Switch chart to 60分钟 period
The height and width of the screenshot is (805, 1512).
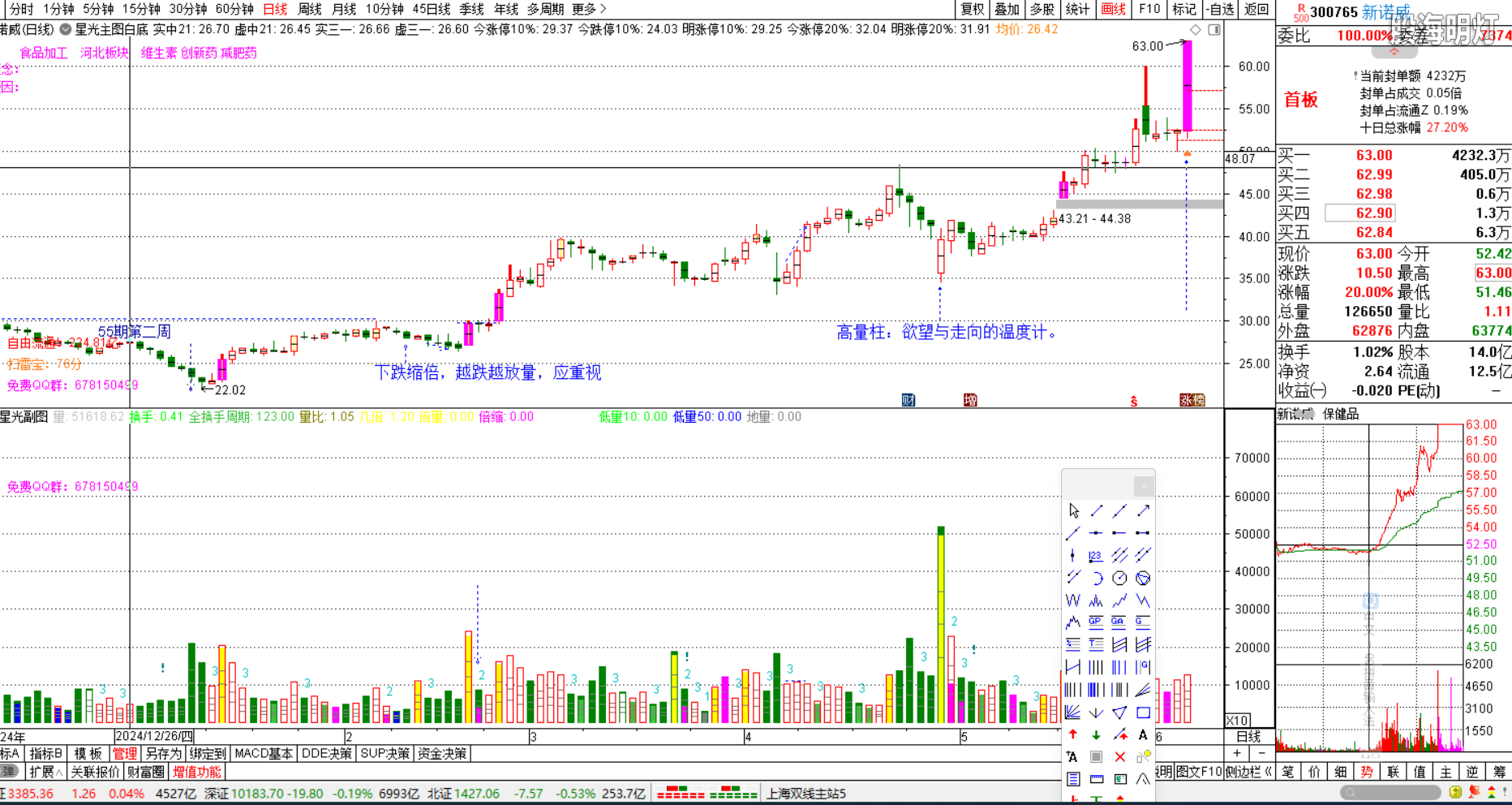[234, 9]
